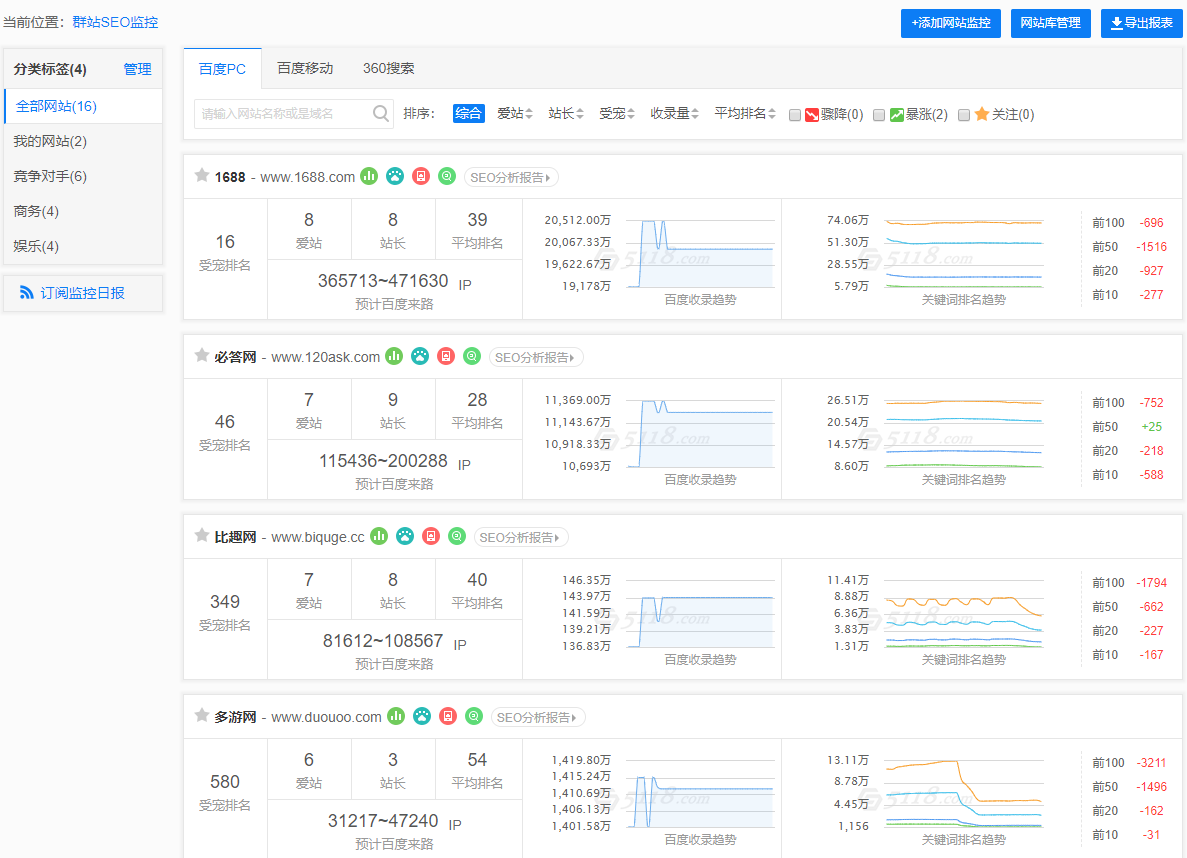Open red mobile icon for 120ask.com
The image size is (1187, 858).
(446, 355)
